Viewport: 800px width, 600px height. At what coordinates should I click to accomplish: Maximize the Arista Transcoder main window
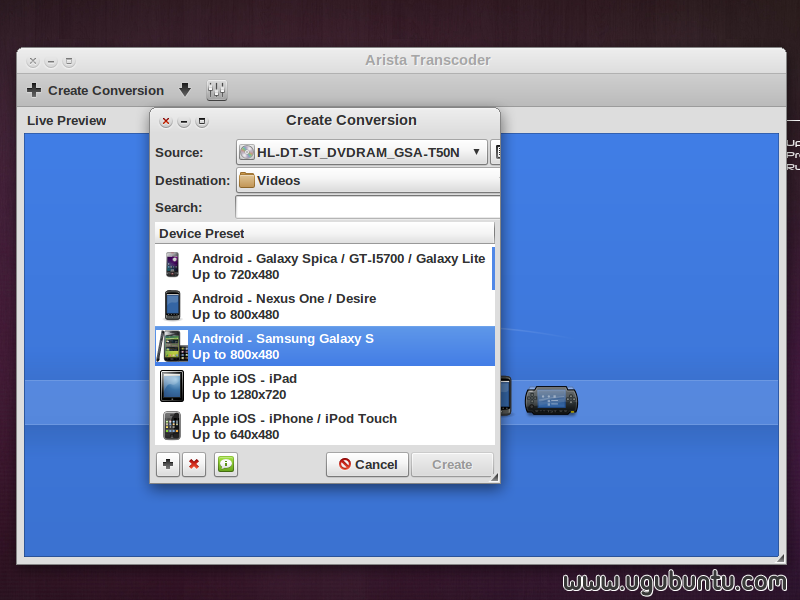tap(69, 62)
